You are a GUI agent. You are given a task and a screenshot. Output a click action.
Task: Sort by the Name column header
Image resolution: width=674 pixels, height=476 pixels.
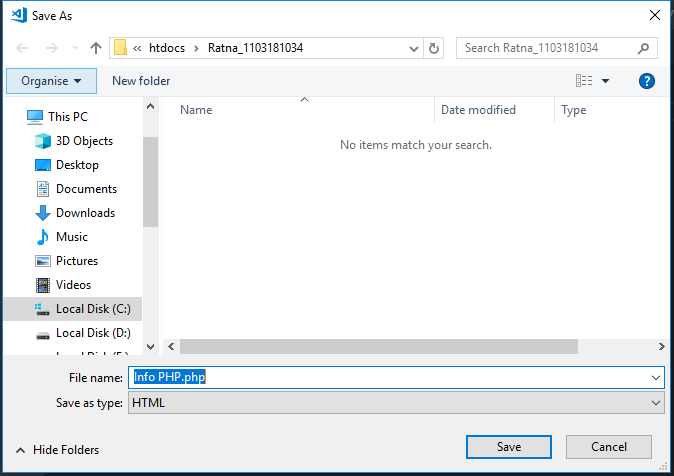tap(196, 110)
